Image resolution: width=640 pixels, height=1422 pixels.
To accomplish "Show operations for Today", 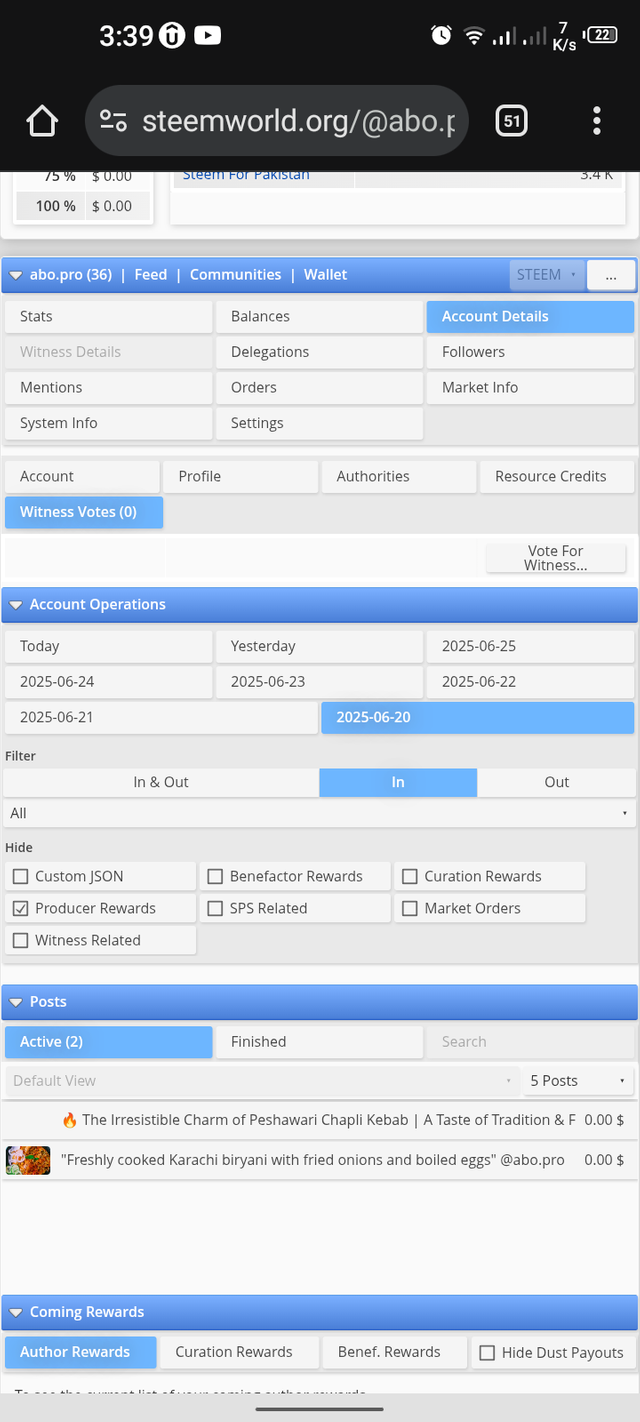I will click(x=108, y=647).
